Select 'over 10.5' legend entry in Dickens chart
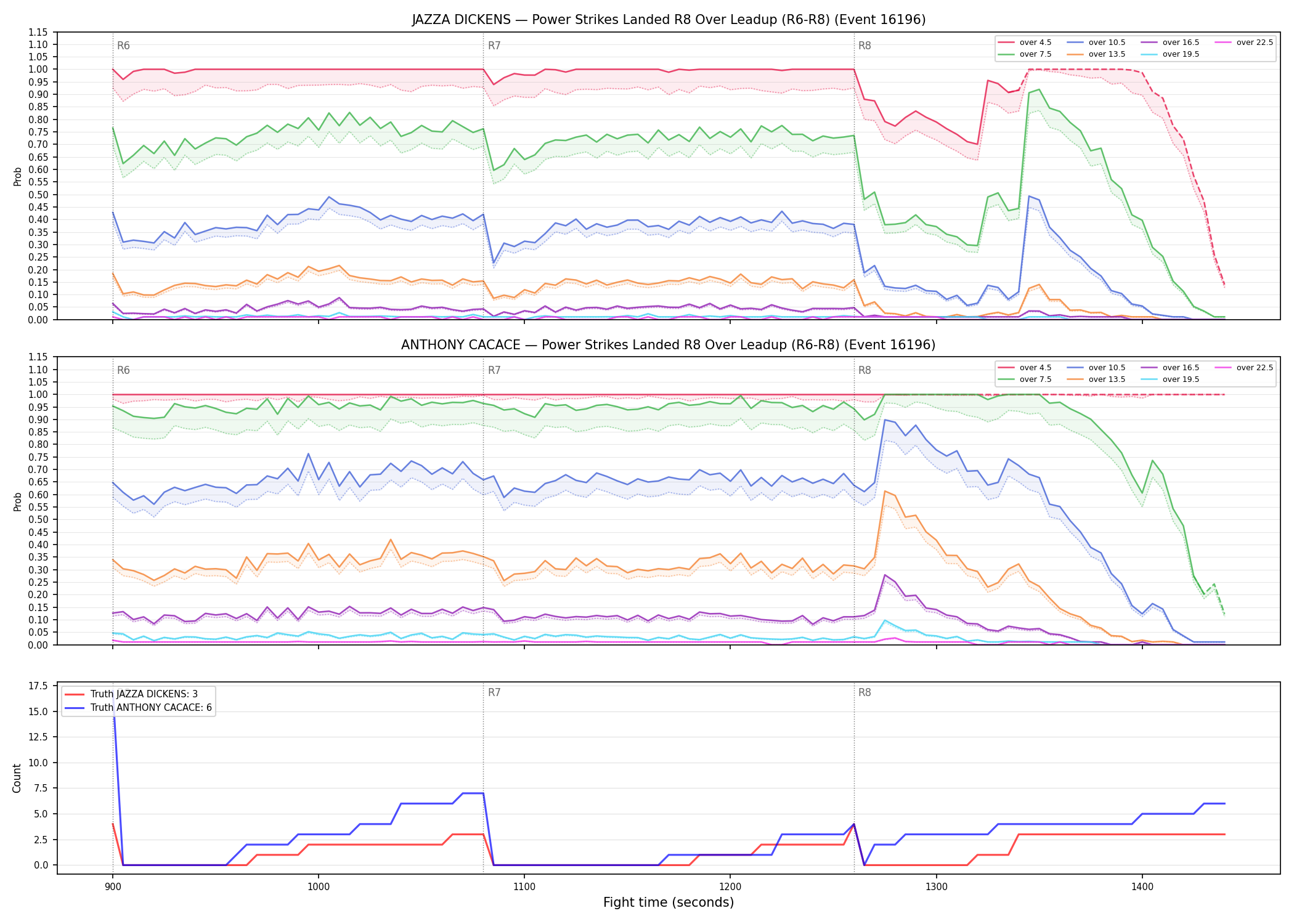1294x924 pixels. tap(1096, 43)
